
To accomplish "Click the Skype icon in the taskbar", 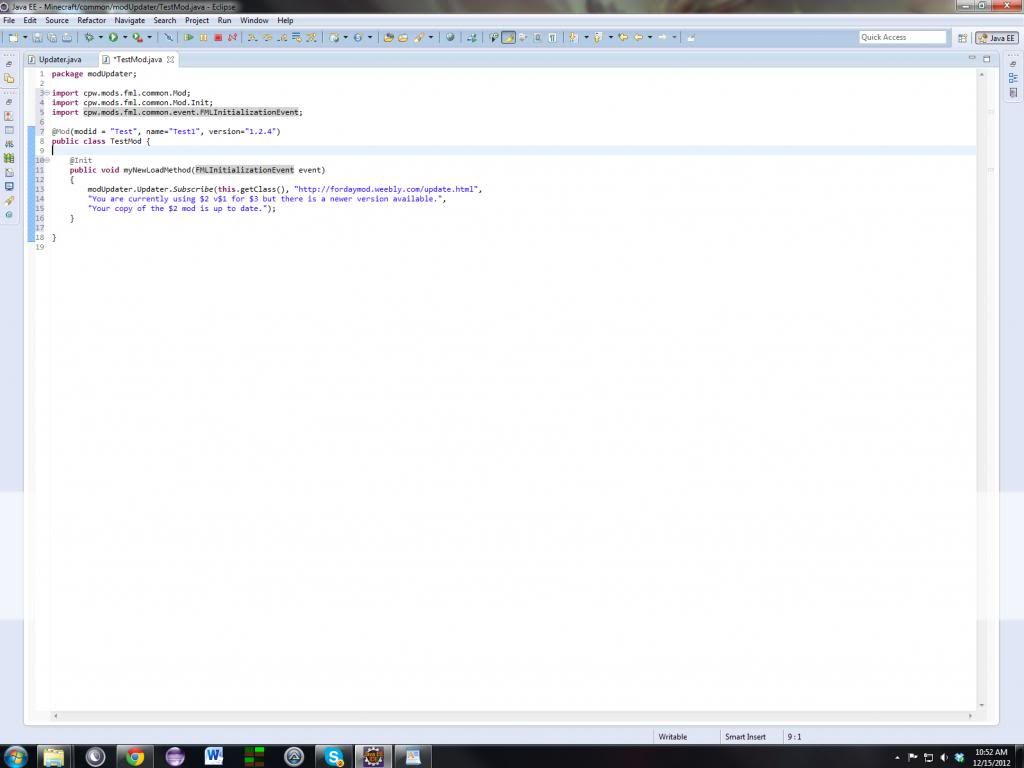I will pos(334,757).
